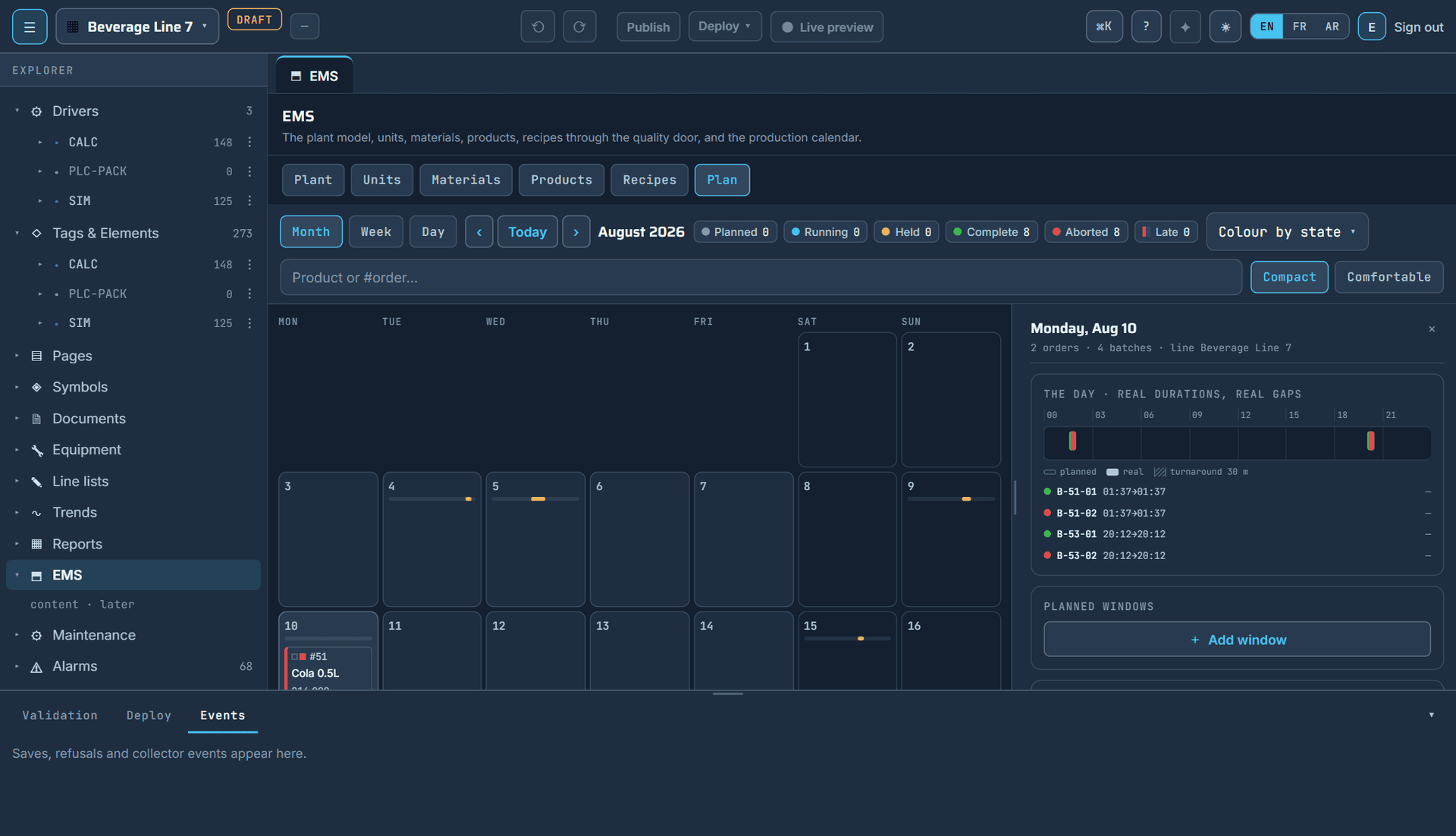
Task: Switch language to AR
Action: tap(1332, 27)
